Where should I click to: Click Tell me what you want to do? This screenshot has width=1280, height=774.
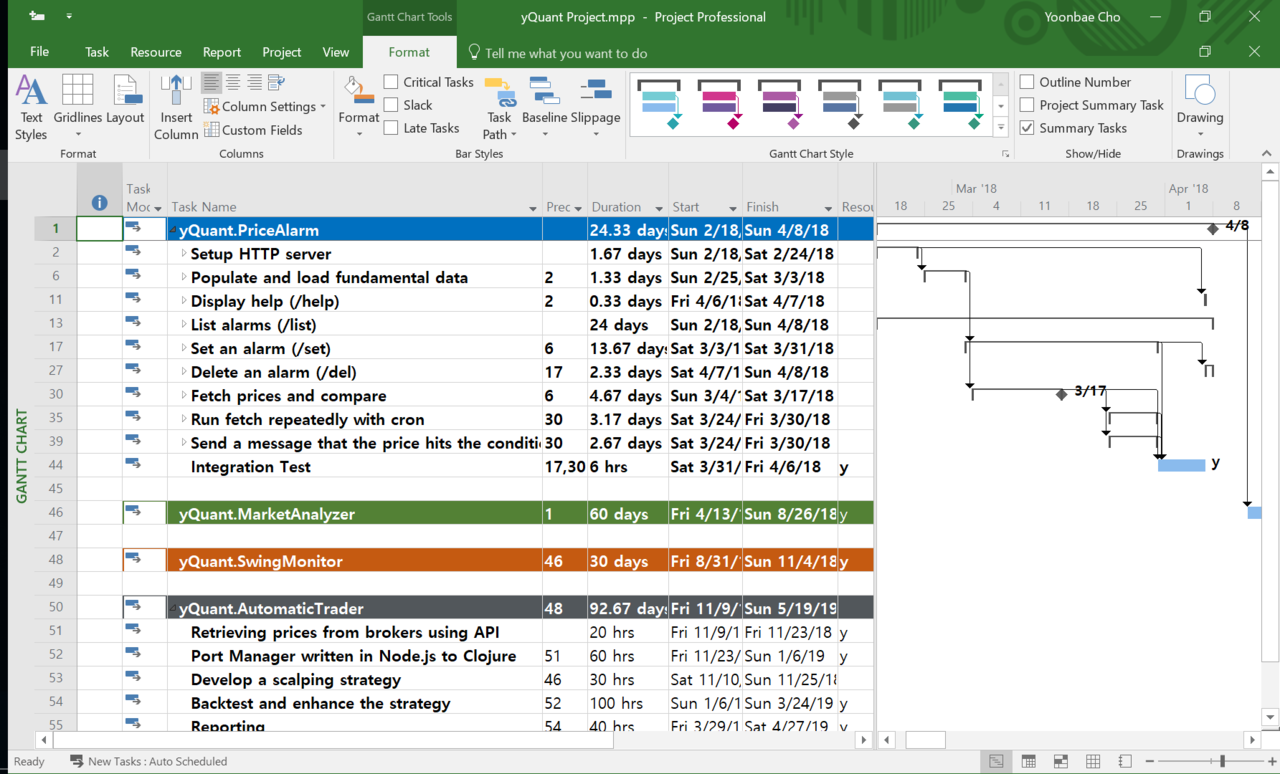click(x=566, y=53)
